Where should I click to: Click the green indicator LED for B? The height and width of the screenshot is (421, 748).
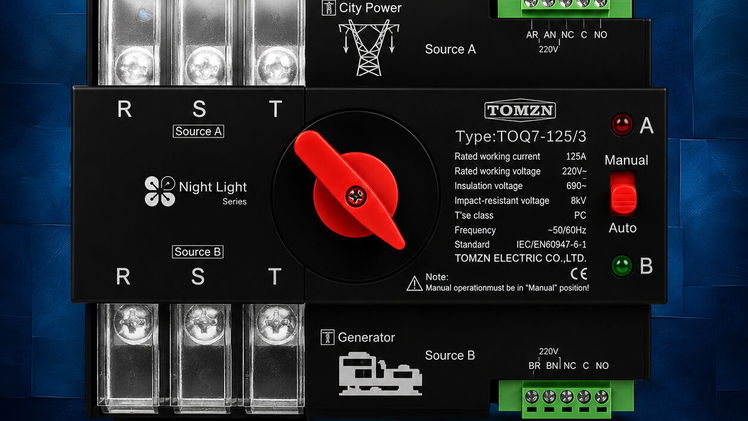pyautogui.click(x=622, y=266)
